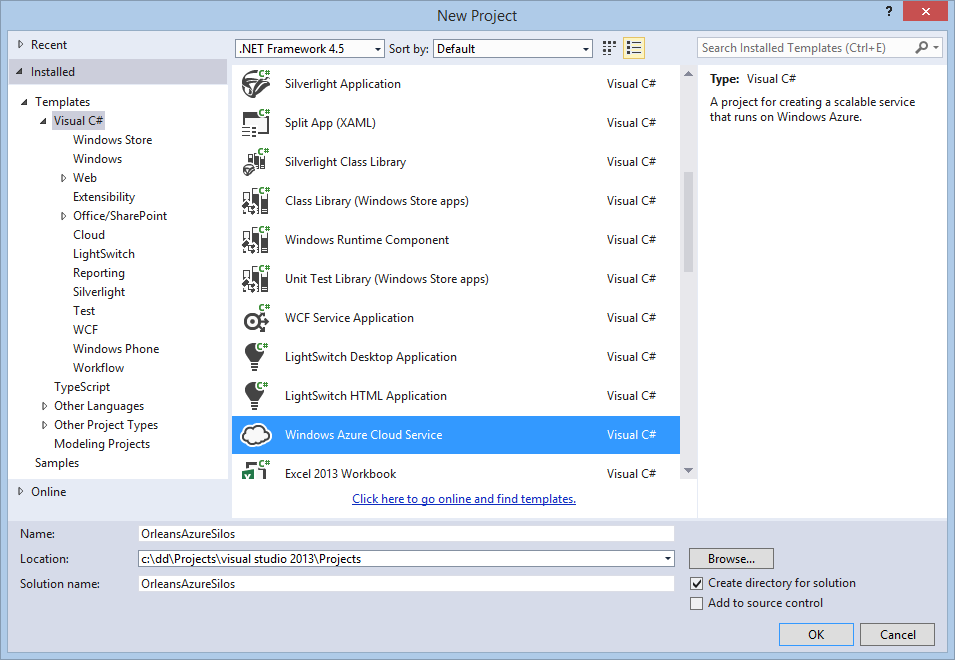This screenshot has height=660, width=955.
Task: Enable Add to source control checkbox
Action: (x=697, y=603)
